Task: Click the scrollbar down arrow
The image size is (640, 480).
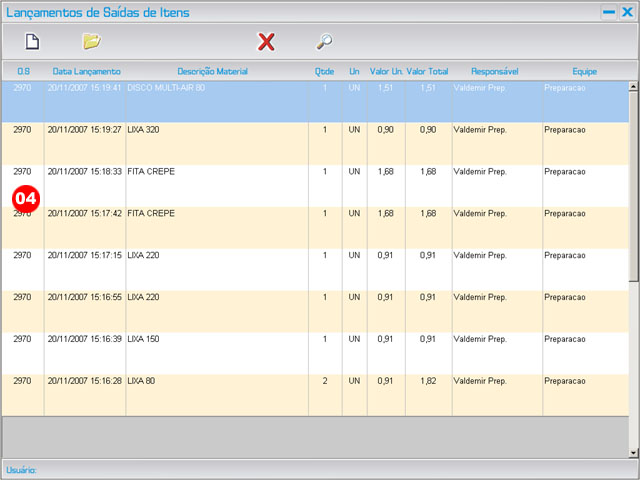Action: tap(633, 452)
